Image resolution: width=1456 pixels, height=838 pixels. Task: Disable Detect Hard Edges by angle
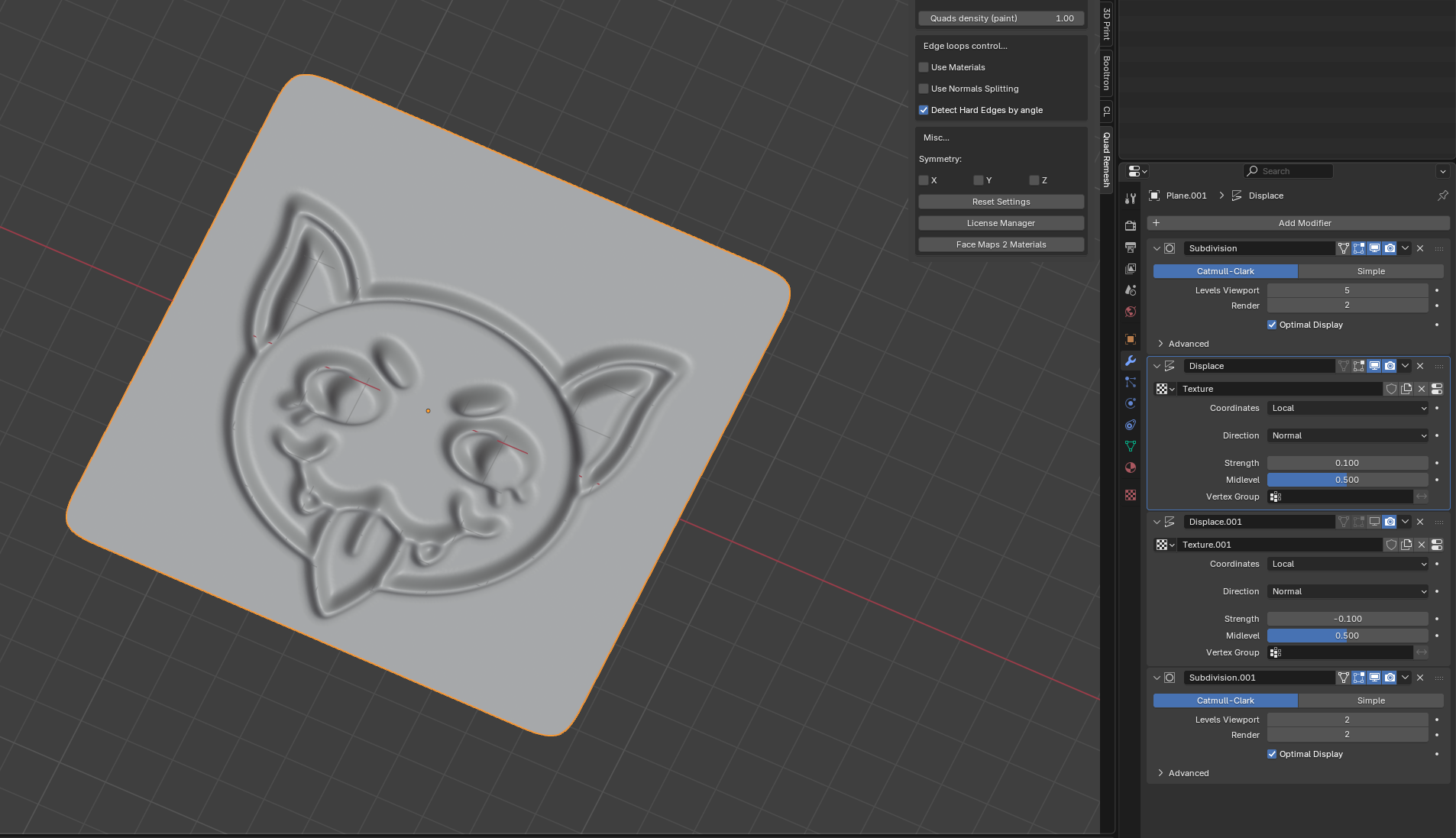[x=924, y=110]
